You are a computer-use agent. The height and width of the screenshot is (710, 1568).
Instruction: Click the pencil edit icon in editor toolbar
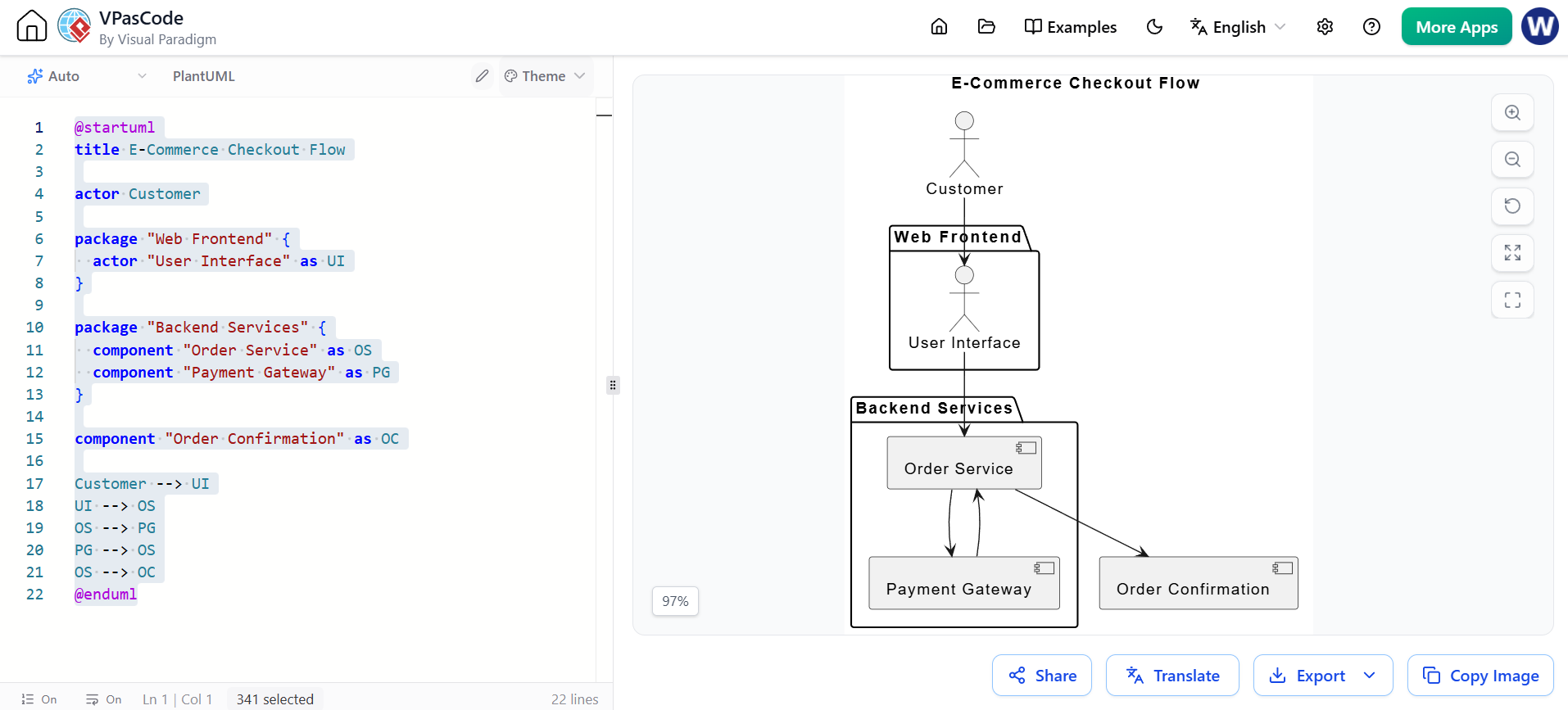[482, 76]
